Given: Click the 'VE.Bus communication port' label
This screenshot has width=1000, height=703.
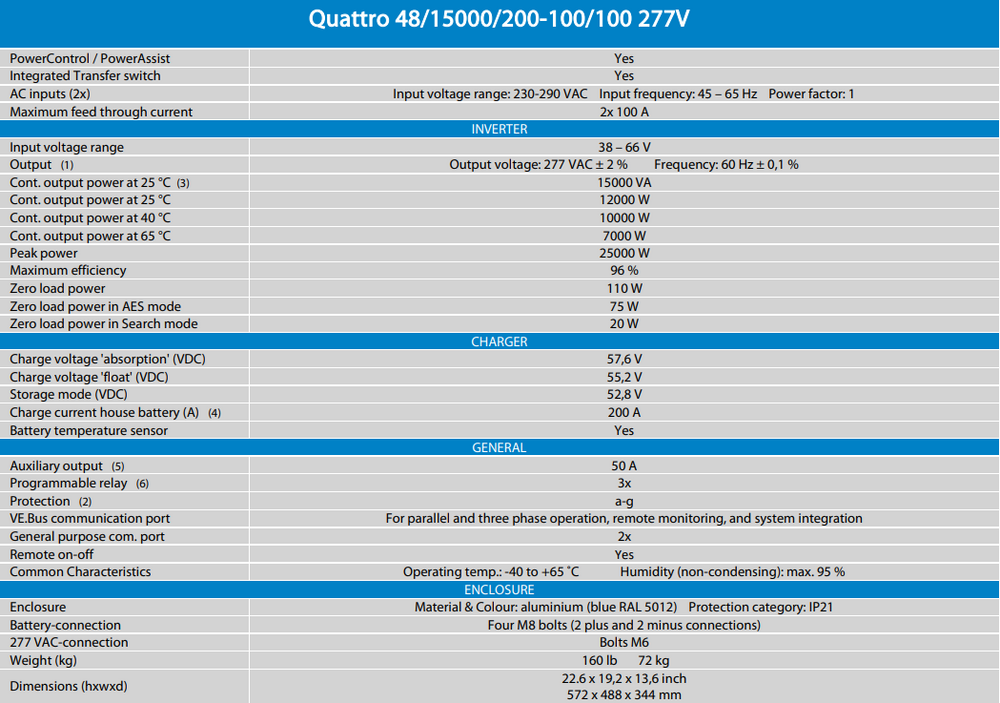Looking at the screenshot, I should click(x=89, y=518).
